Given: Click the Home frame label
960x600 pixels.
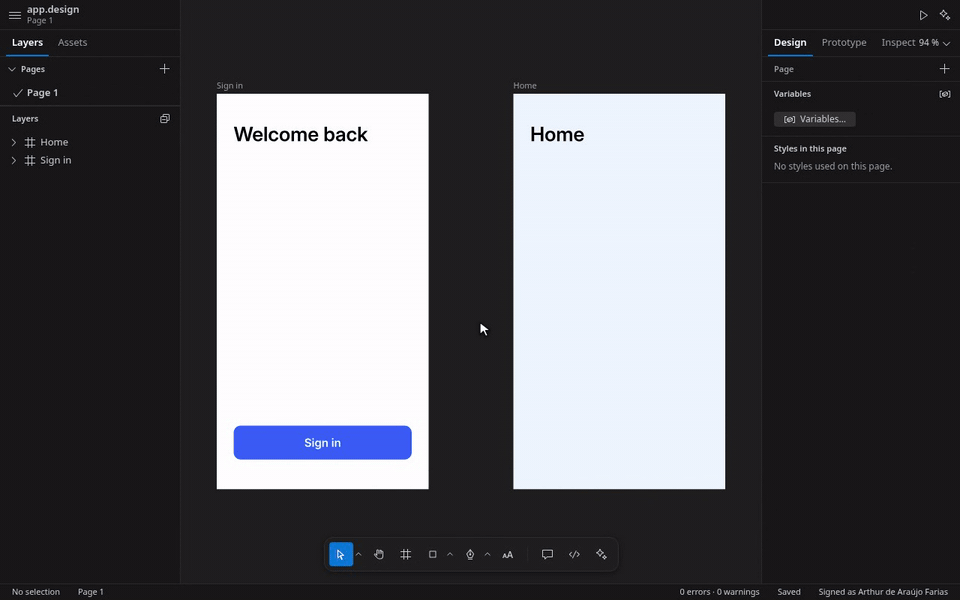Looking at the screenshot, I should (525, 86).
